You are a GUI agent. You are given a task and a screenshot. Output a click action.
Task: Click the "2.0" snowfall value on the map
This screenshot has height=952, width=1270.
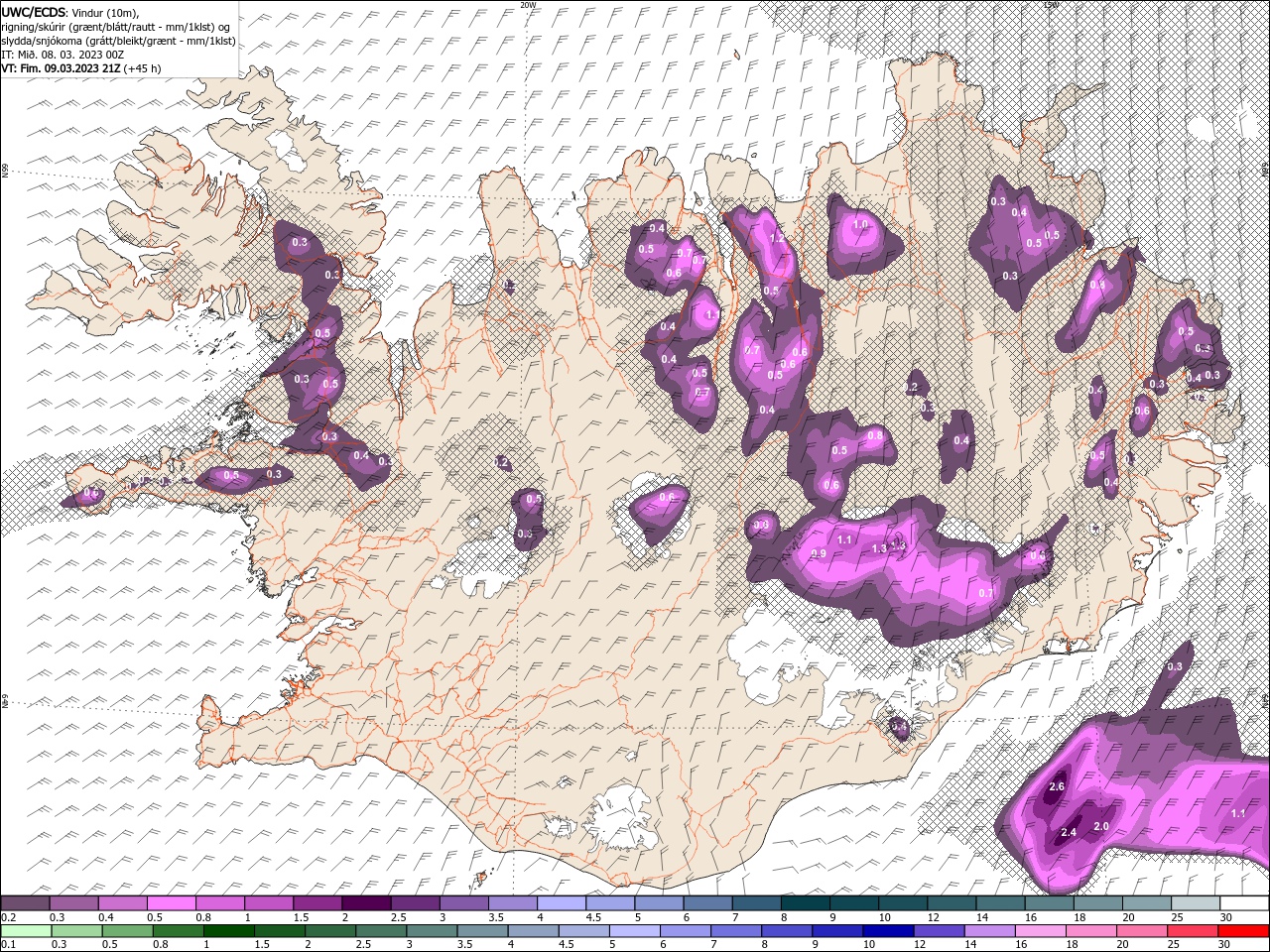click(x=1100, y=826)
